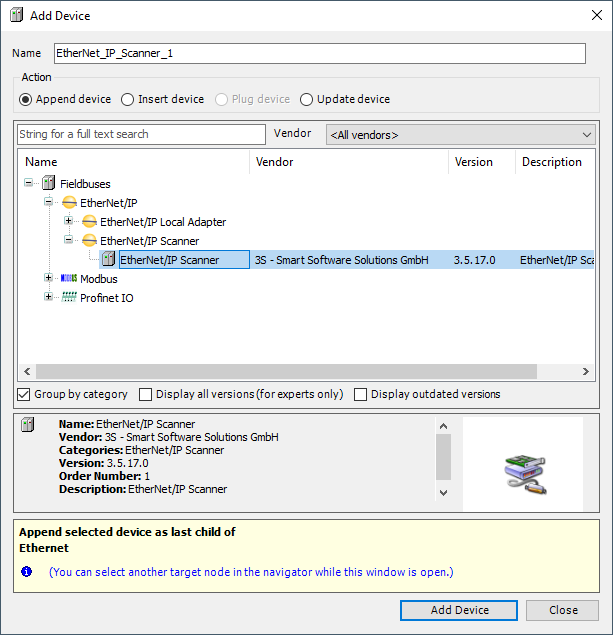This screenshot has width=613, height=635.
Task: Click the blue information icon
Action: point(27,572)
